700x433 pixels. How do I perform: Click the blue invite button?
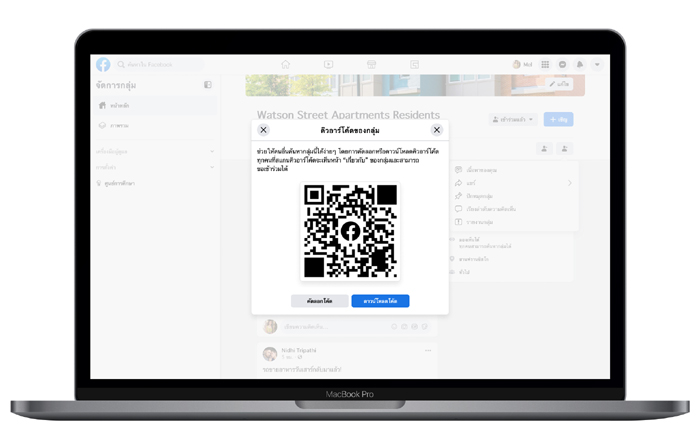tap(558, 120)
